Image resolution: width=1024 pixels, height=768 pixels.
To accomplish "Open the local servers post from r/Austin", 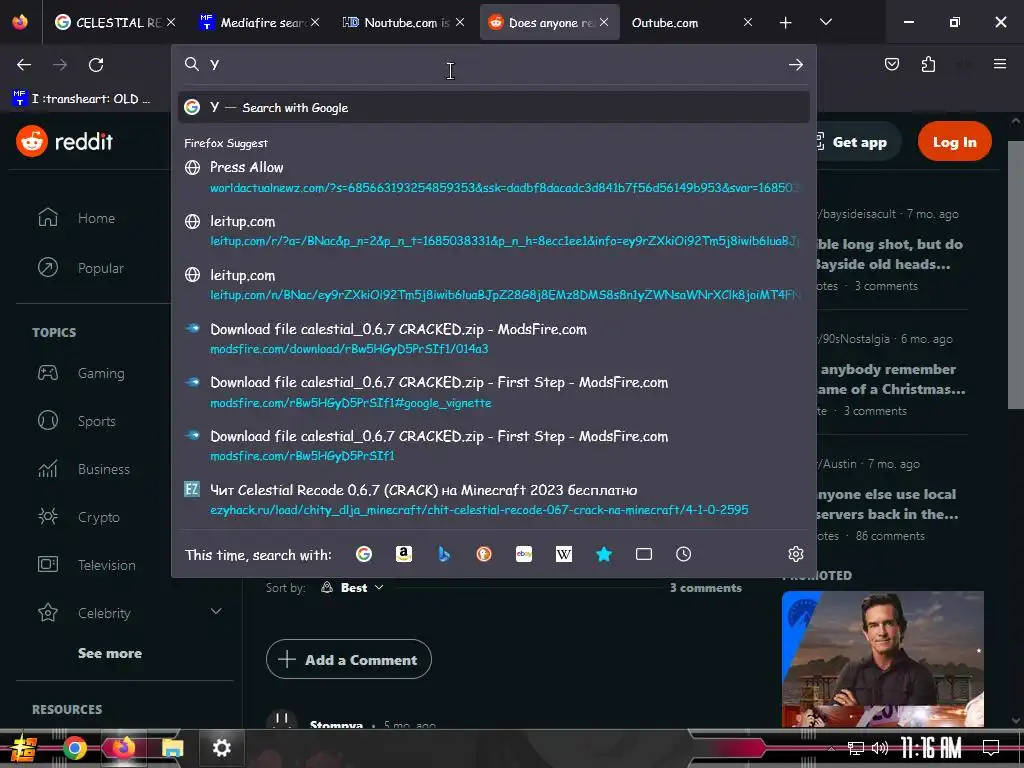I will click(x=887, y=504).
